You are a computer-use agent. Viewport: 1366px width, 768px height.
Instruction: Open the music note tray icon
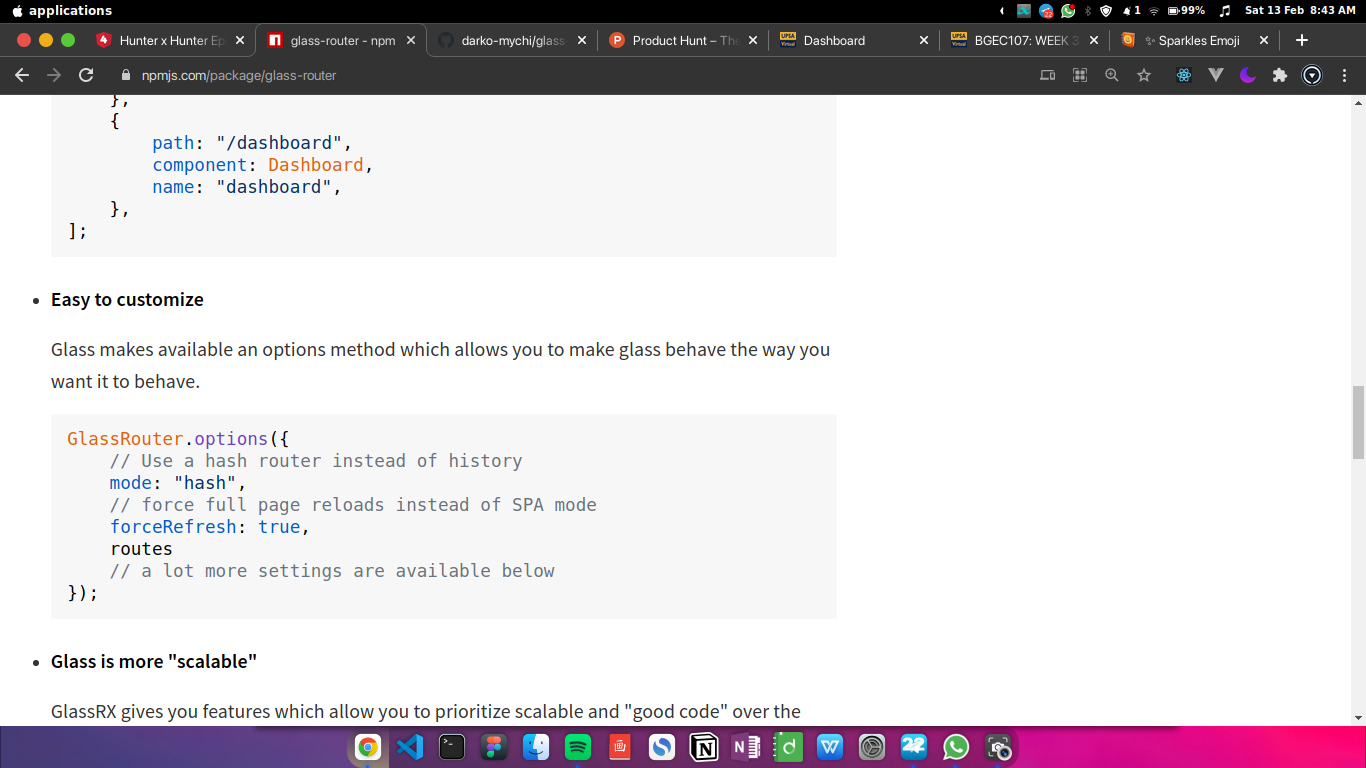point(1225,10)
